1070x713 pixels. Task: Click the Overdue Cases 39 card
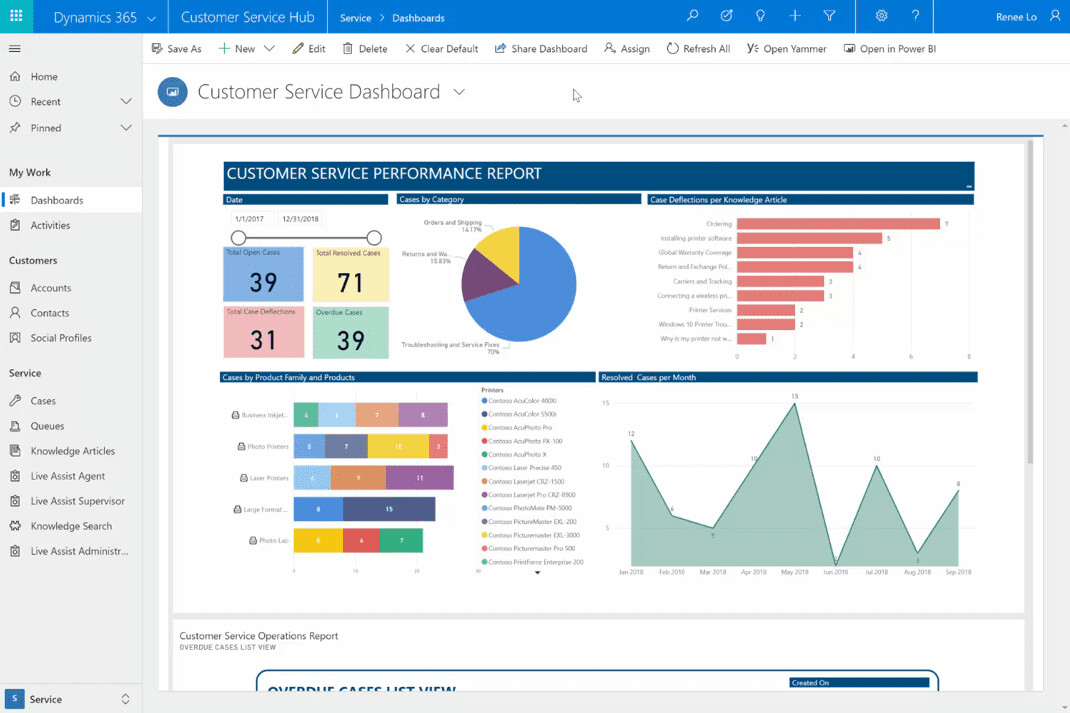[x=351, y=332]
